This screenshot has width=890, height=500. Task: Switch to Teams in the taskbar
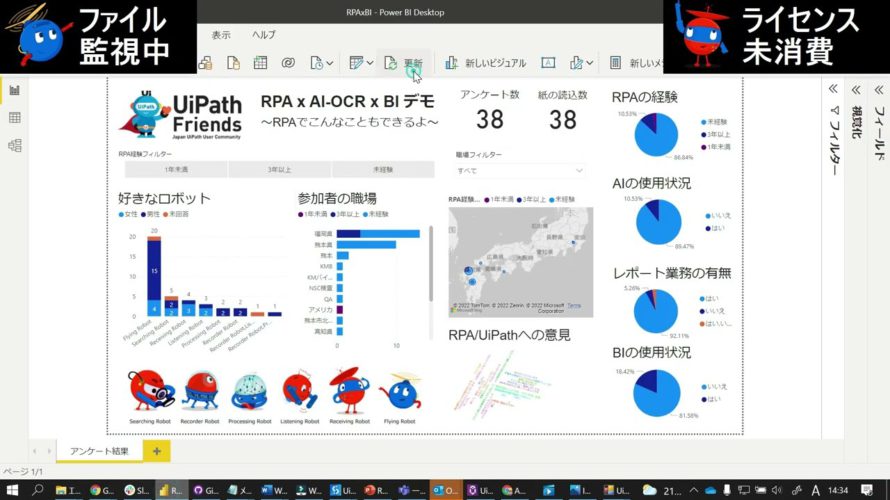[x=412, y=490]
